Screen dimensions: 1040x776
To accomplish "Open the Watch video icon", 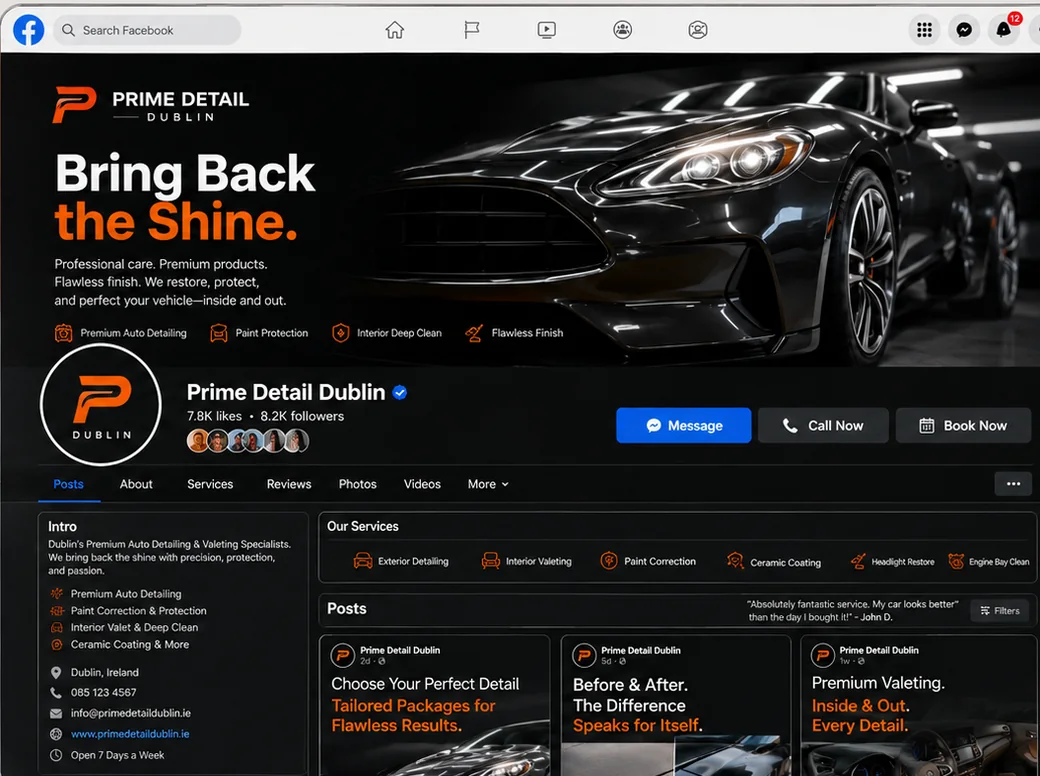I will click(547, 30).
